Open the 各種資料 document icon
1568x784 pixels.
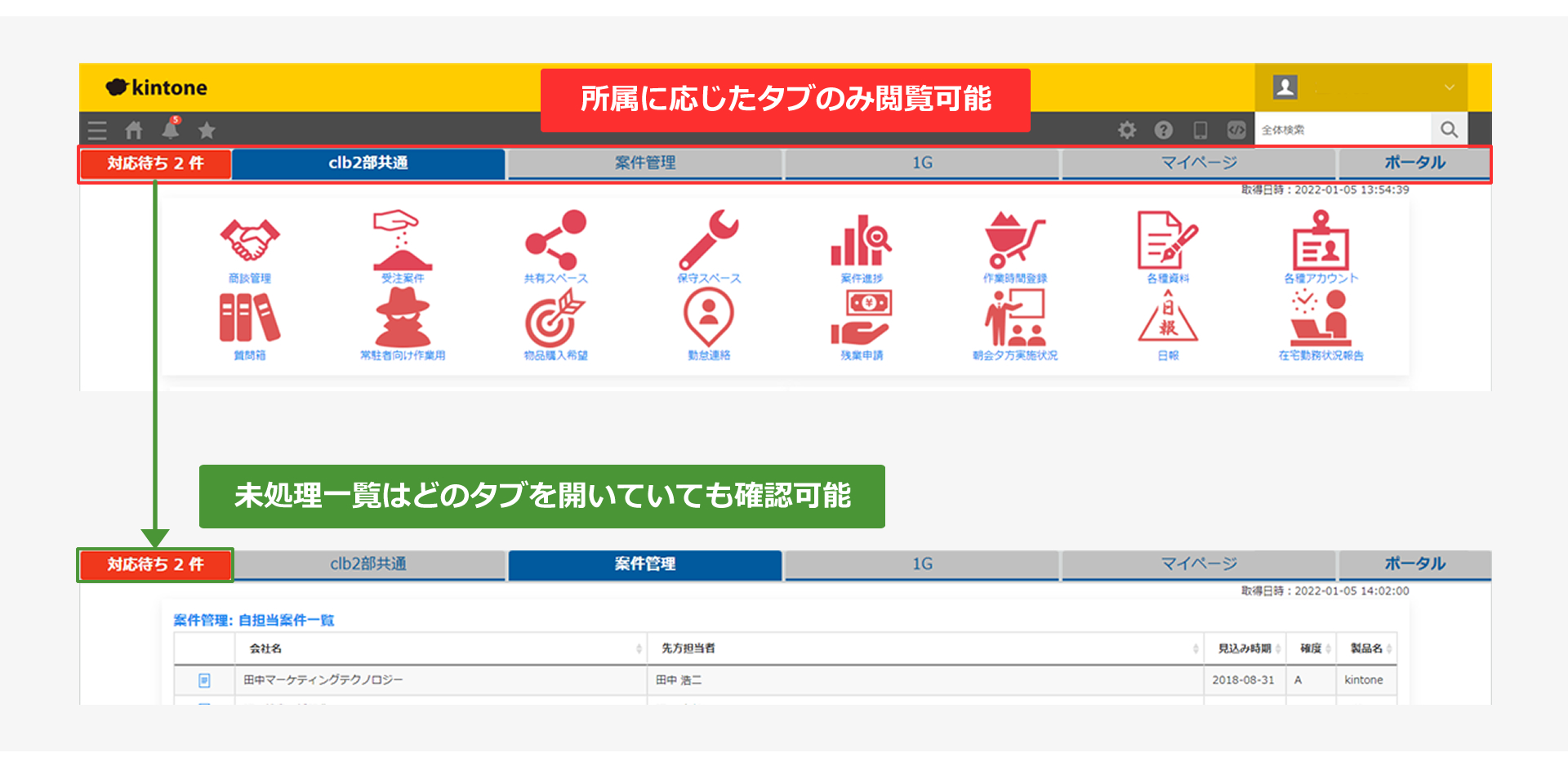point(1168,240)
